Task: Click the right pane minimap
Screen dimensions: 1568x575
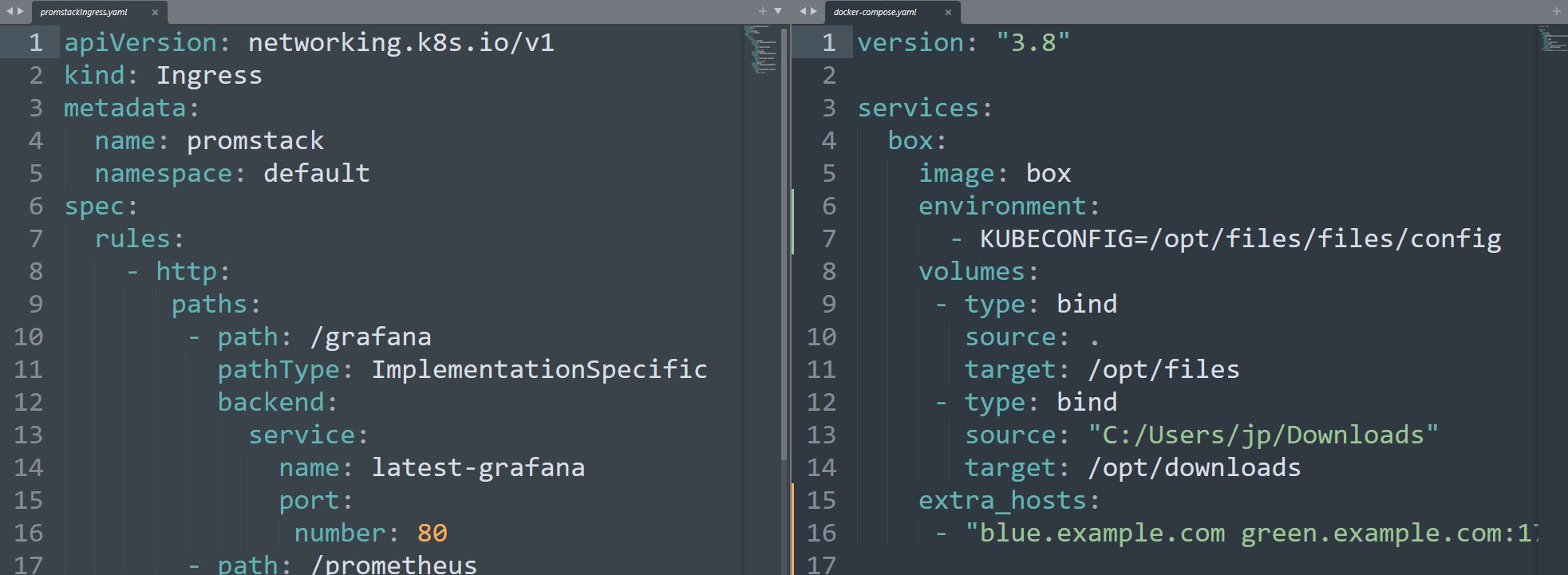Action: click(x=1552, y=38)
